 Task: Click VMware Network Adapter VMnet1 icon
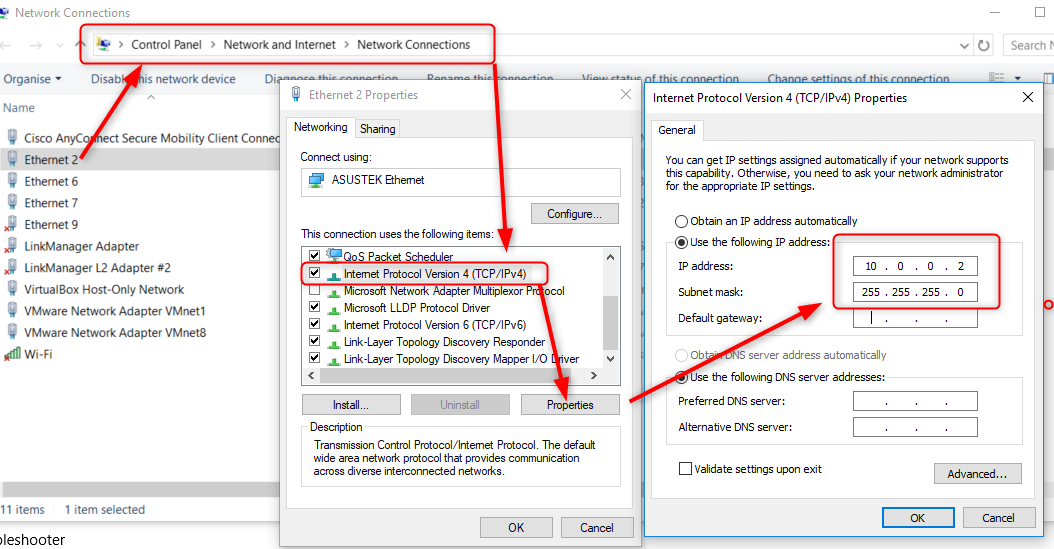point(12,310)
